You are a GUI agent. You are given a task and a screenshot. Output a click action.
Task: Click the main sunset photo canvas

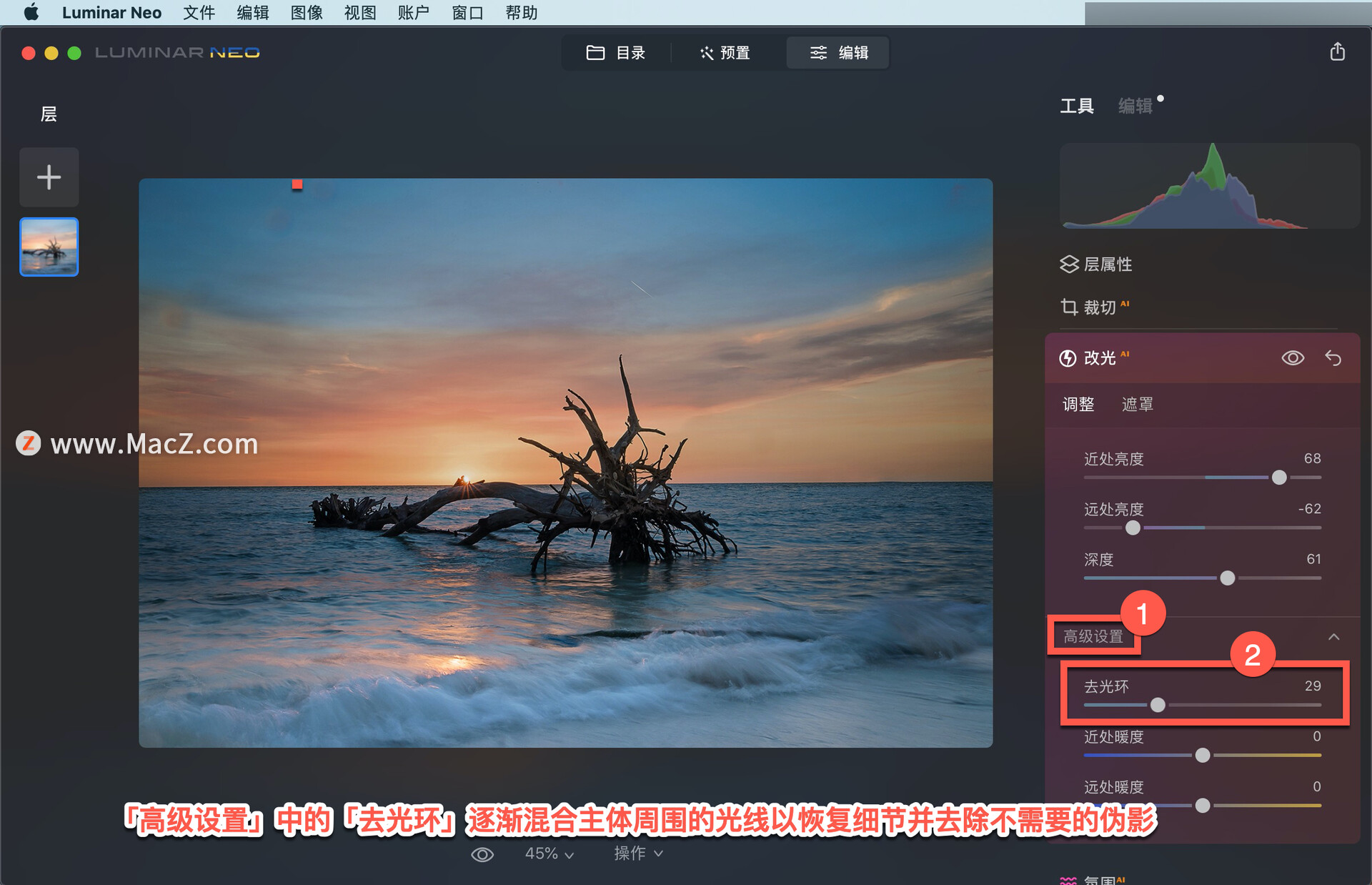565,463
